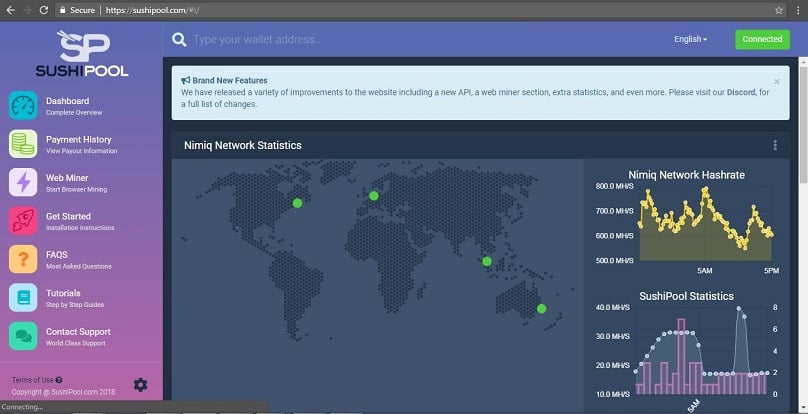Screen dimensions: 808x414
Task: Click the 40.0 MH/S axis label
Action: pyautogui.click(x=612, y=307)
